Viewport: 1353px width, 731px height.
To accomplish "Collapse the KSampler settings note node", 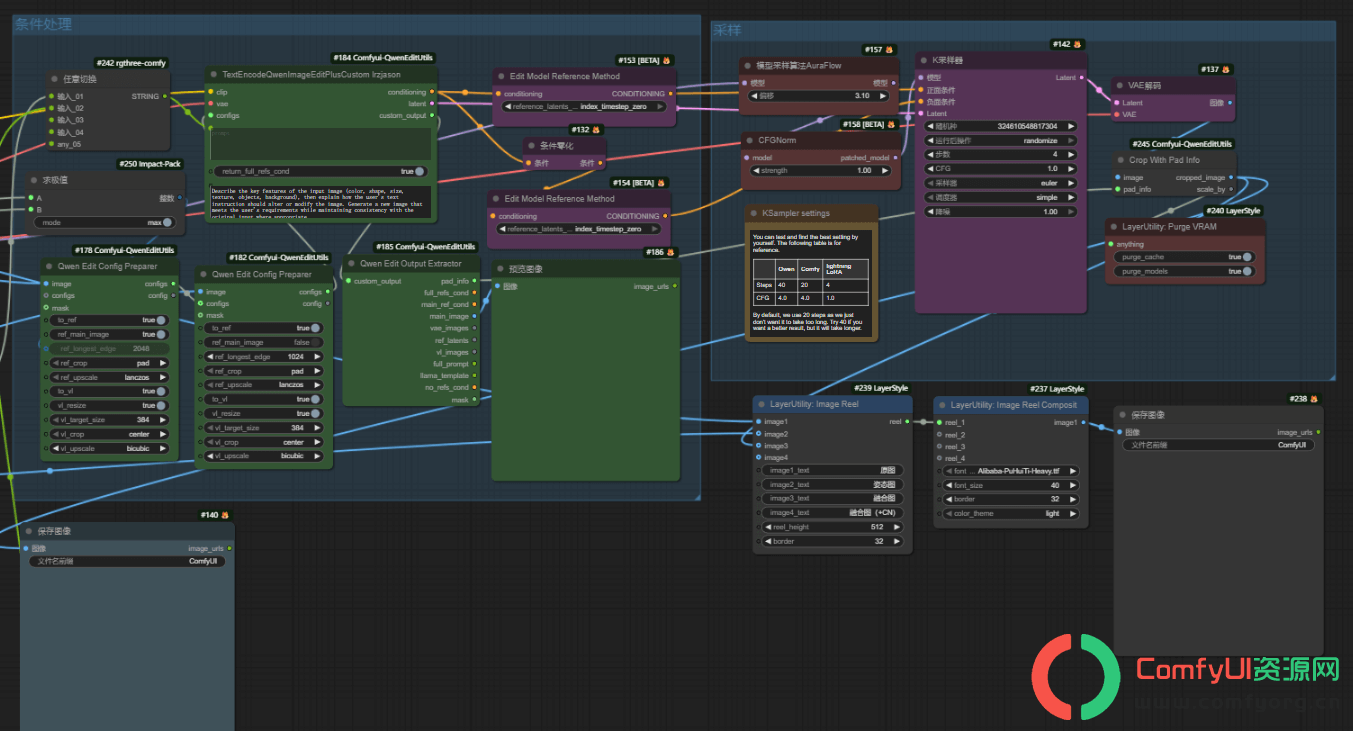I will click(x=752, y=213).
